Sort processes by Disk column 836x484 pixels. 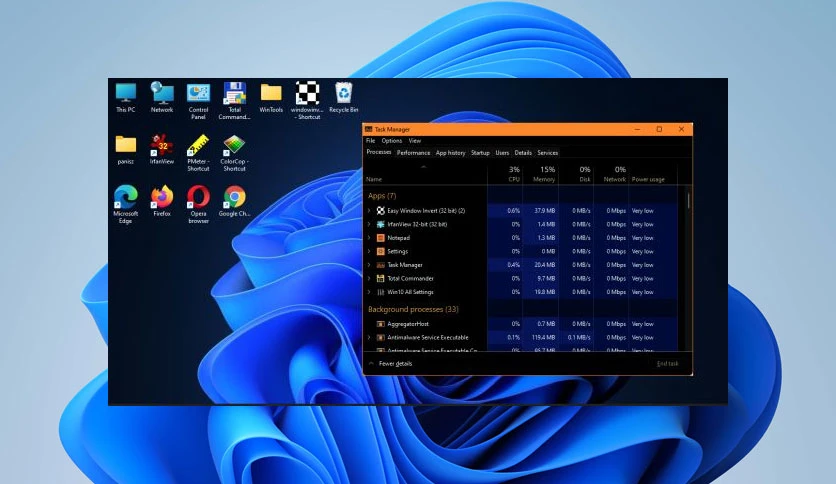click(x=576, y=174)
